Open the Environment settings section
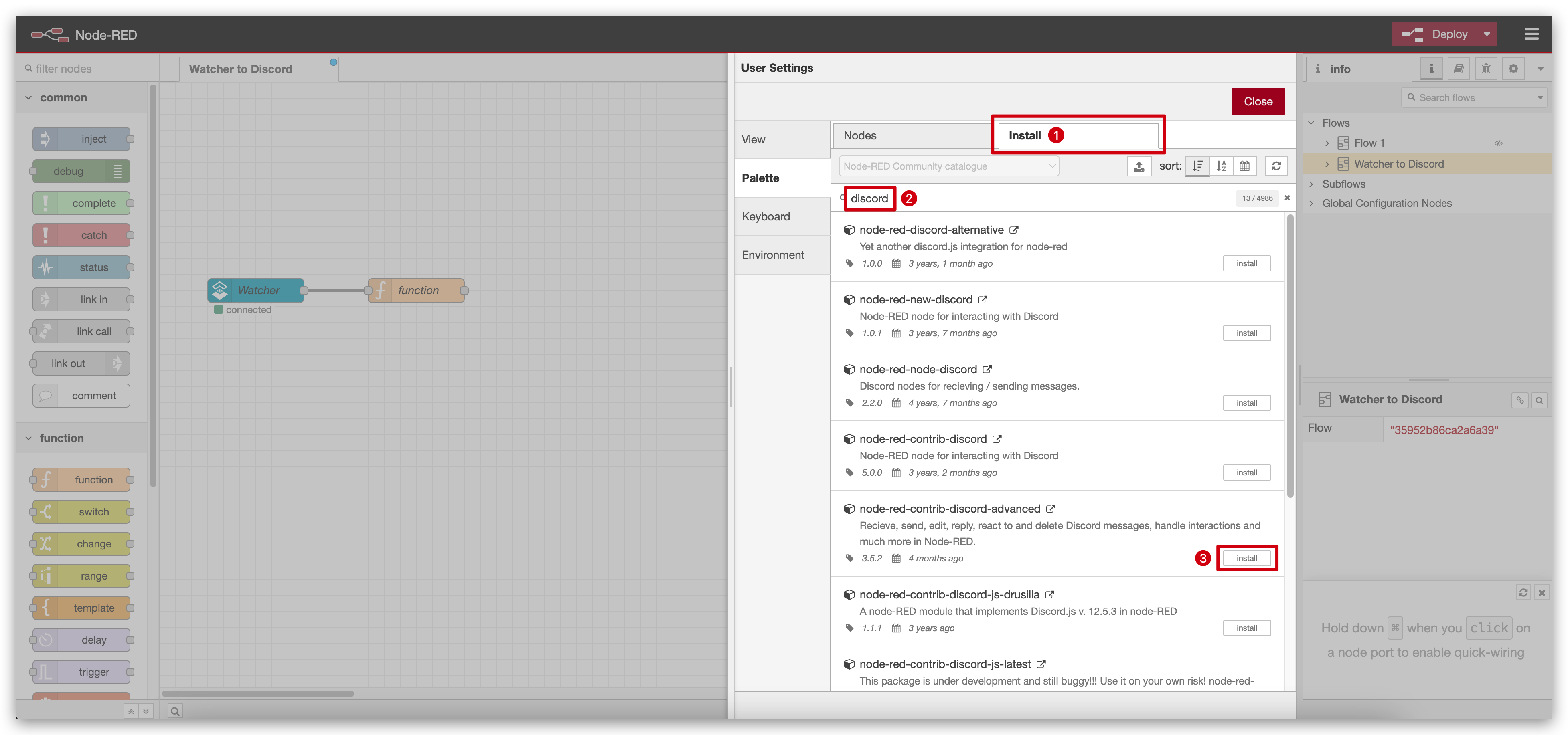The width and height of the screenshot is (1568, 735). click(782, 255)
